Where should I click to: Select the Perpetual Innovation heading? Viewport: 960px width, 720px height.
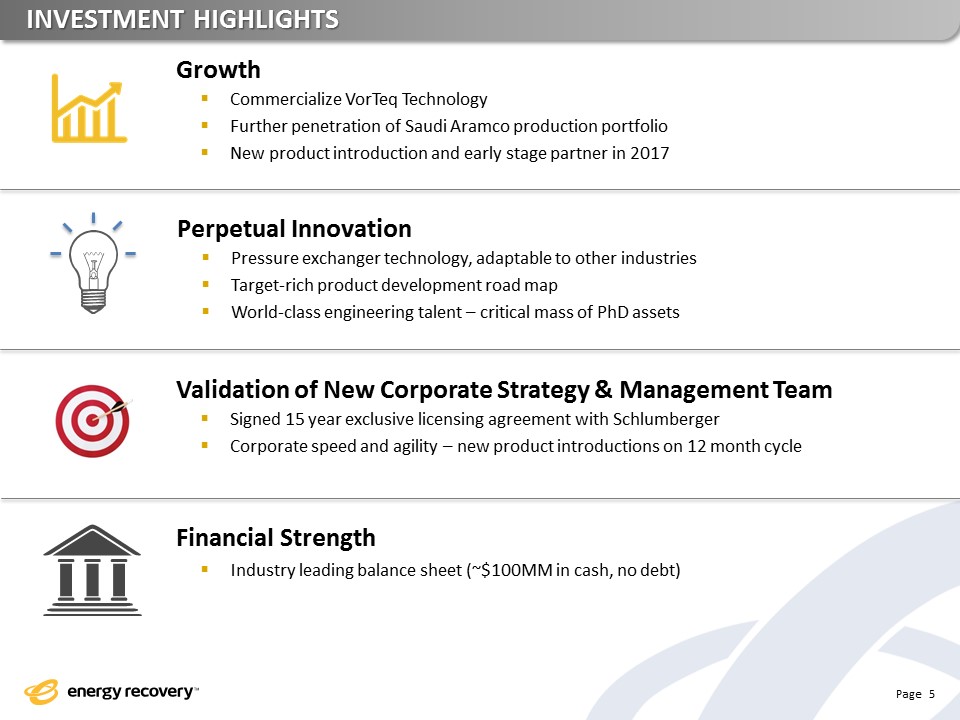(x=294, y=228)
